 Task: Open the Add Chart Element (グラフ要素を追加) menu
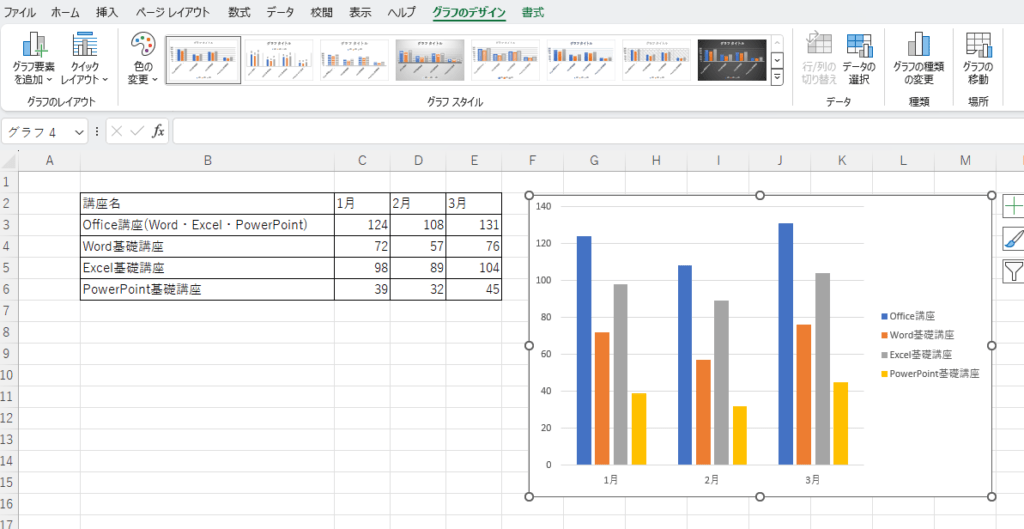tap(33, 59)
